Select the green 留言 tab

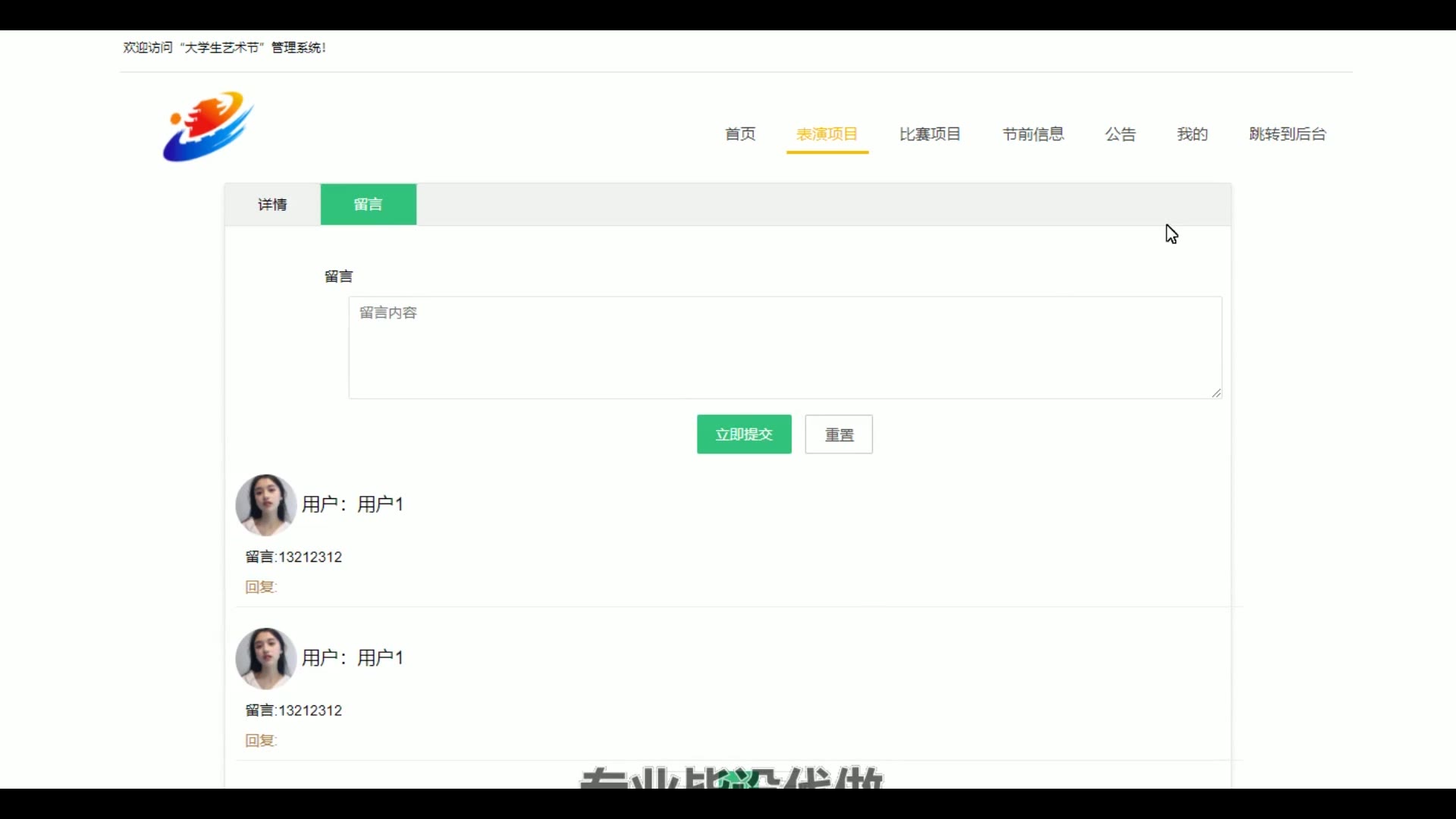pyautogui.click(x=369, y=205)
